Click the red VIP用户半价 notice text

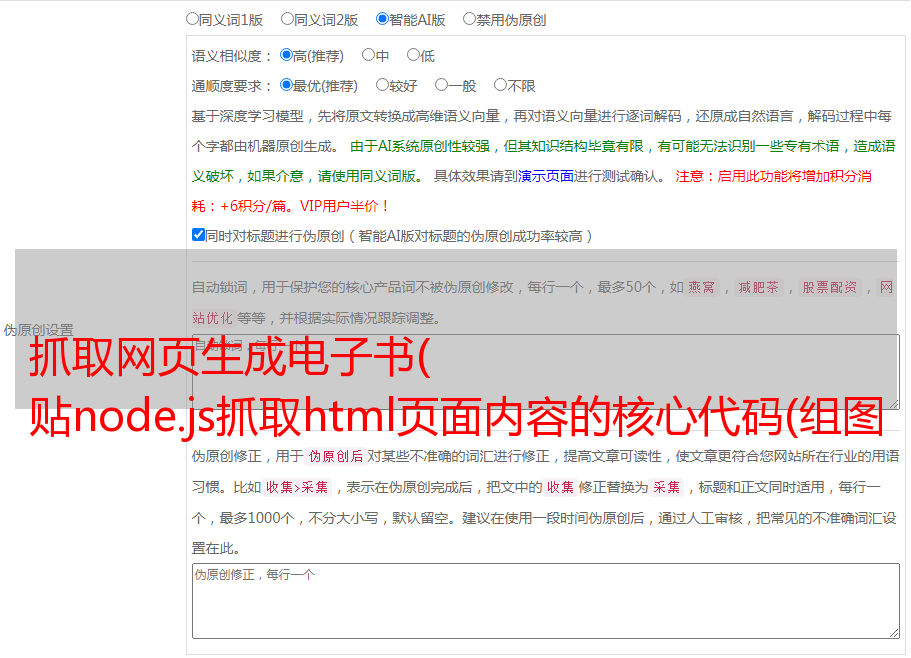coord(345,206)
